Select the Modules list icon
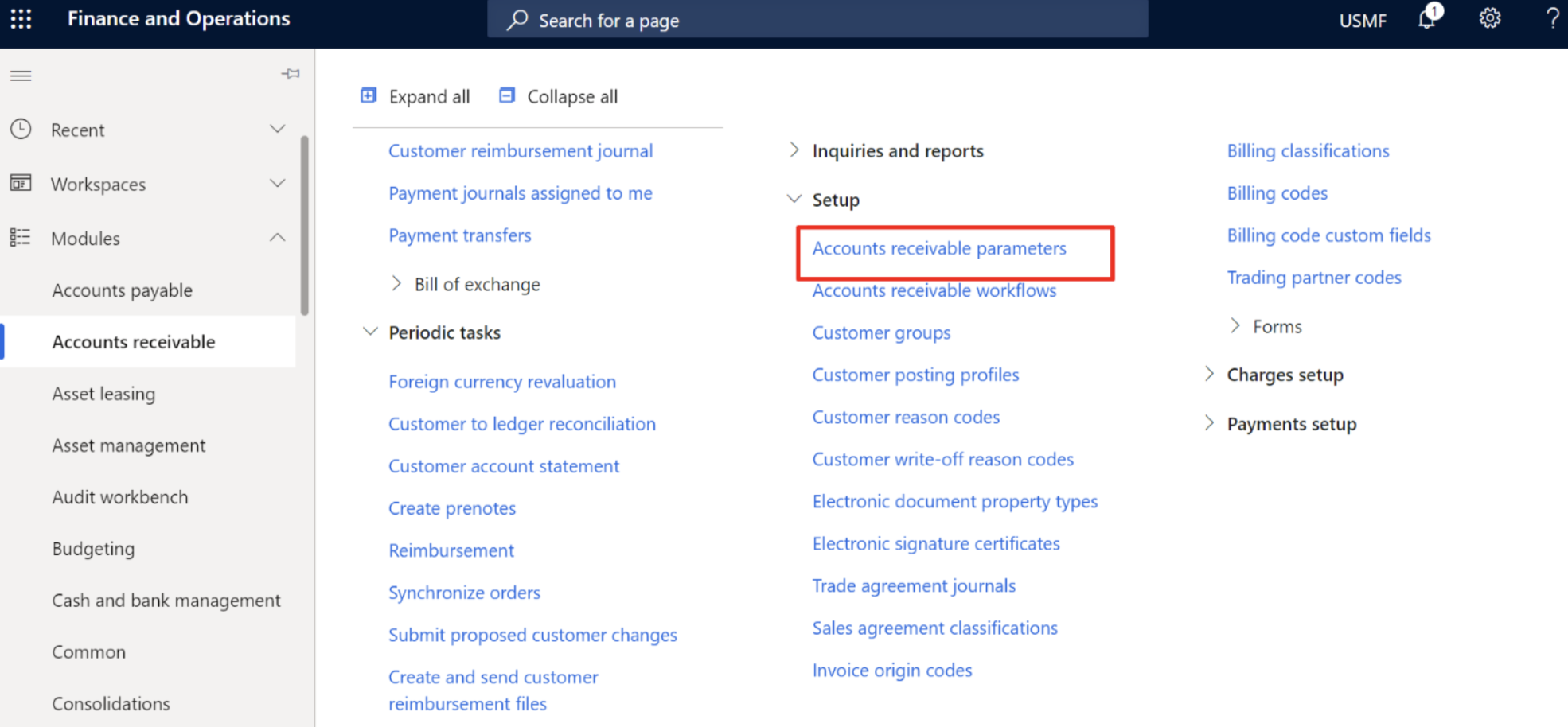1568x727 pixels. pyautogui.click(x=21, y=237)
